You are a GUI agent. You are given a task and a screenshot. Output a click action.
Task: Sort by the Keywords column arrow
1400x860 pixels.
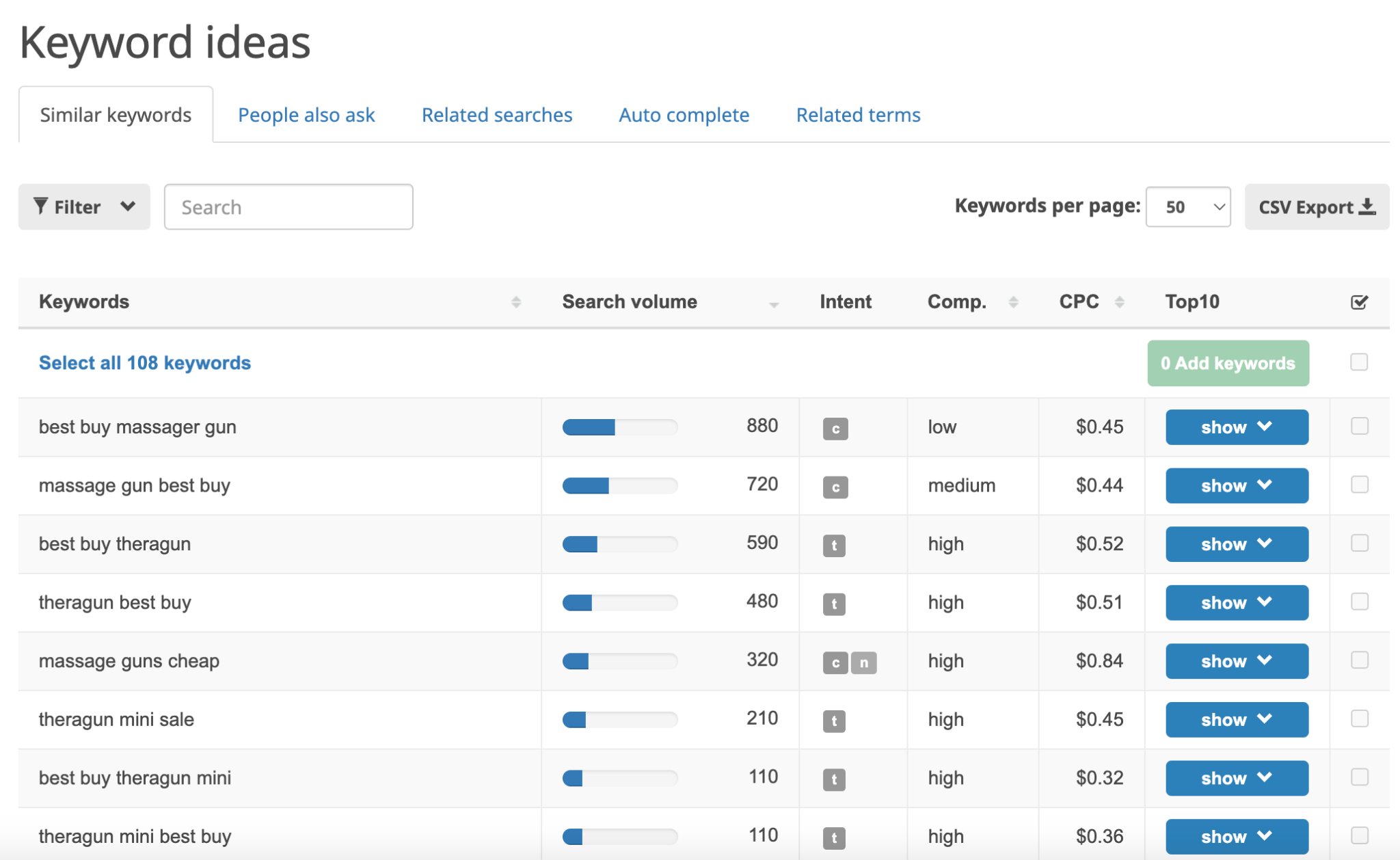coord(516,301)
